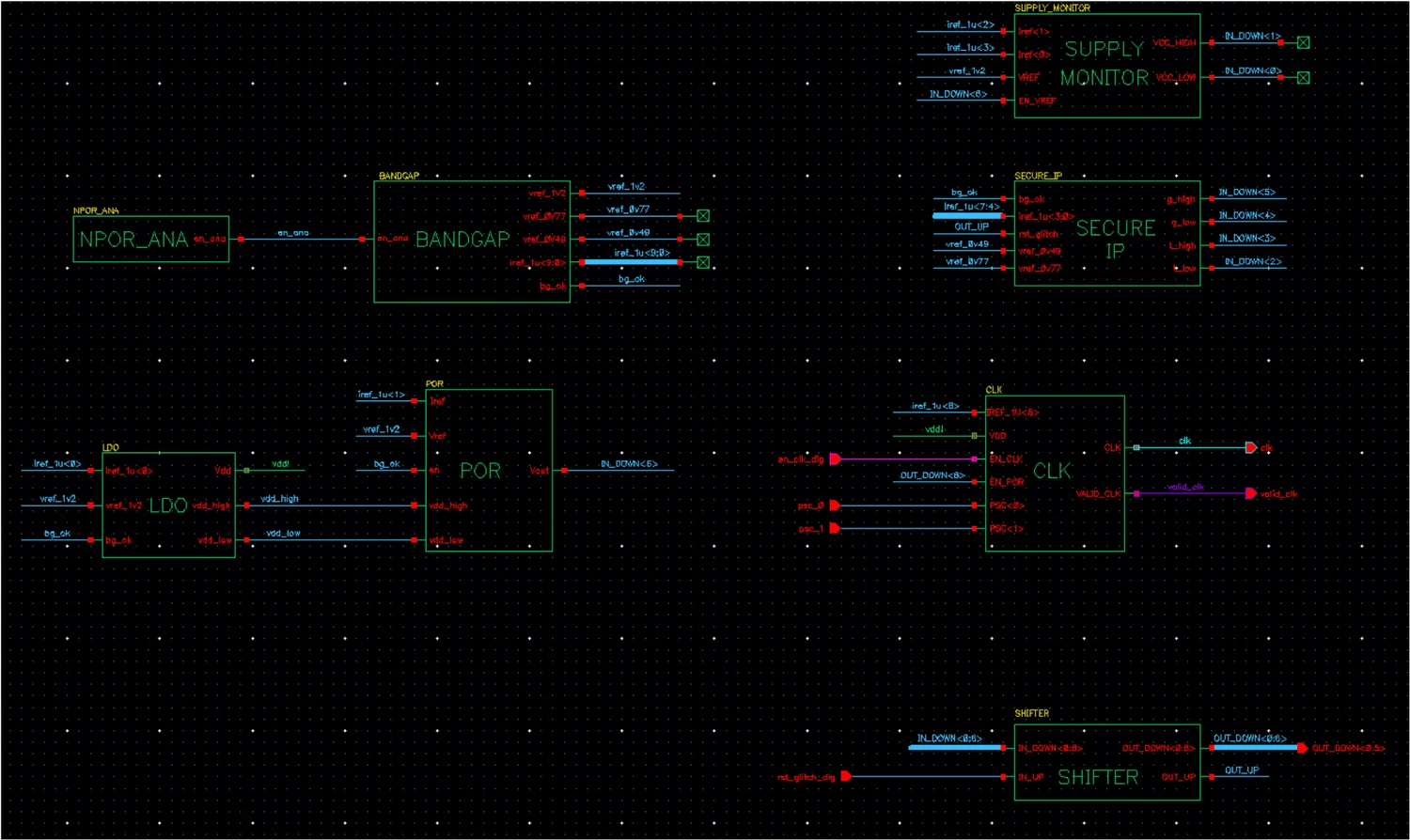Click no-connect marker on BANDGAP vref_0v49 wire
This screenshot has width=1410, height=840.
(703, 240)
